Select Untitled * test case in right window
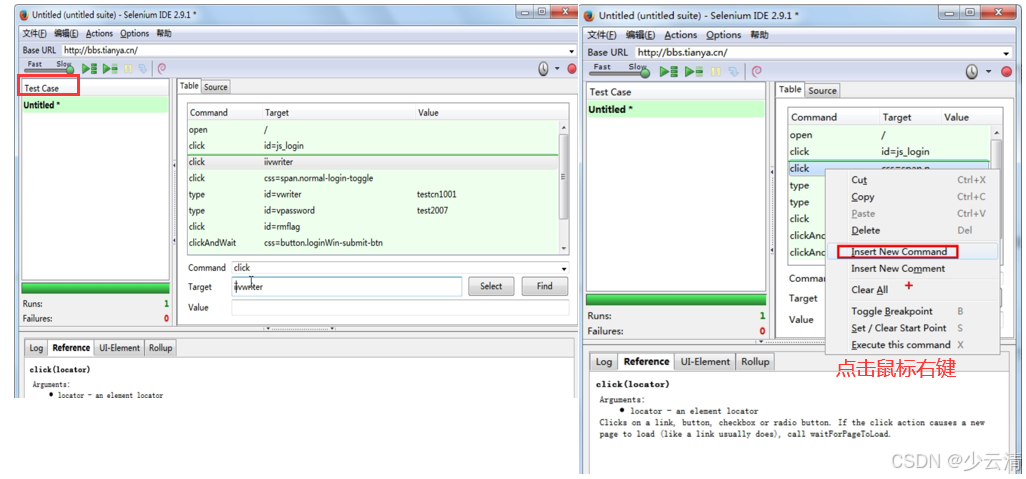Viewport: 1026px width, 479px height. tap(675, 109)
